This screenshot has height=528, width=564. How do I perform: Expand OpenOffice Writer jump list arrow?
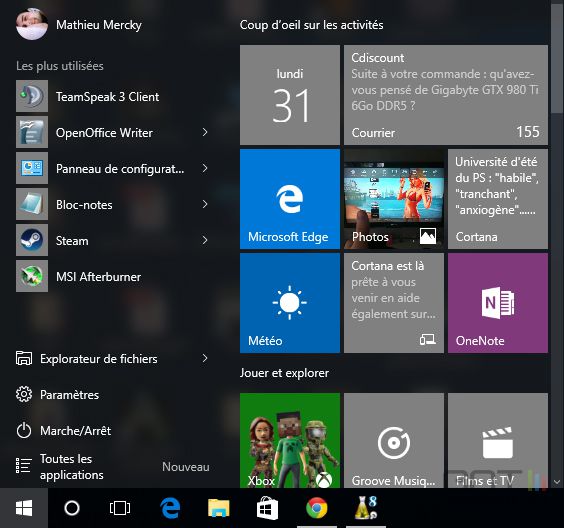[205, 132]
